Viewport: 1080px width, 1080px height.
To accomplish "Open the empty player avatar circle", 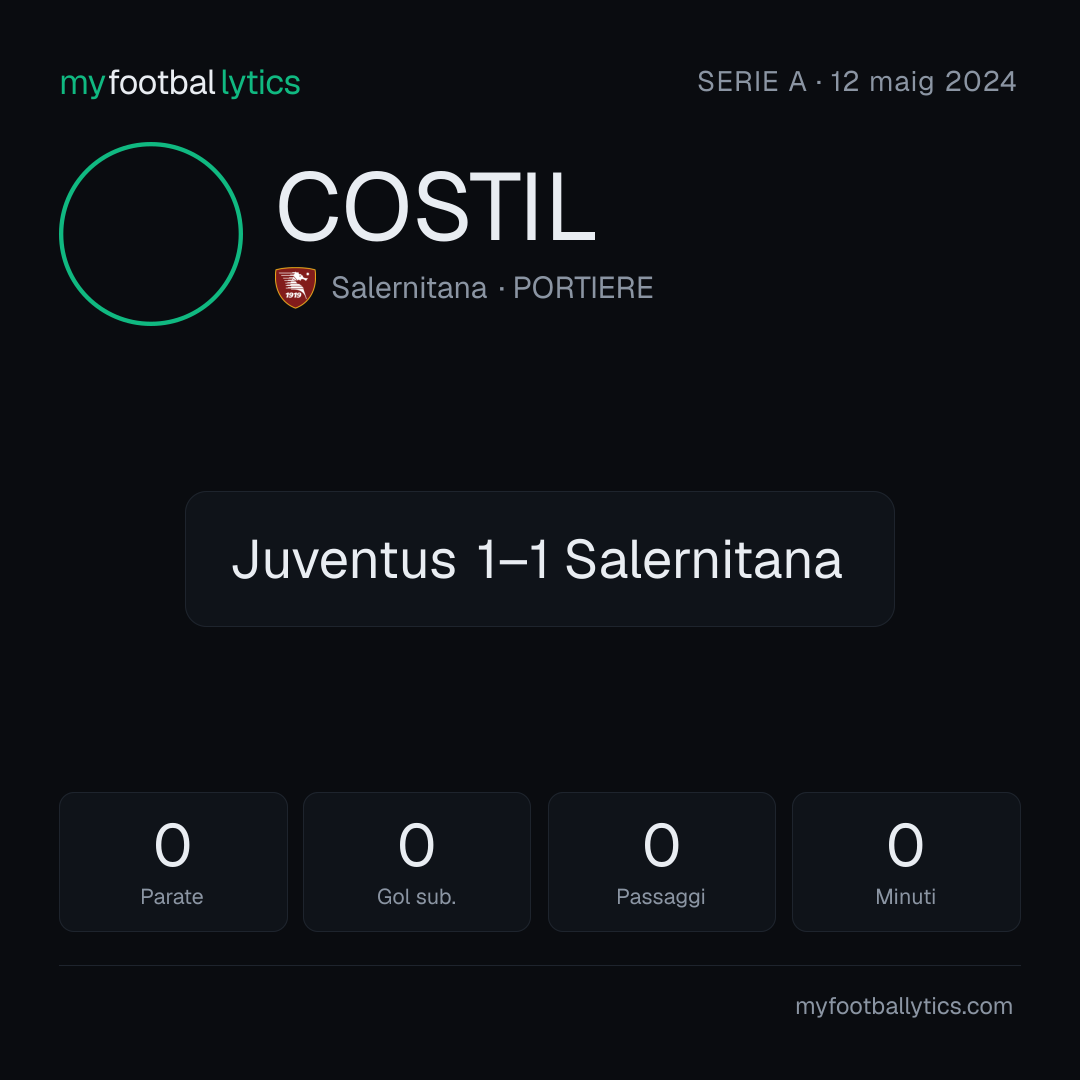I will point(151,233).
